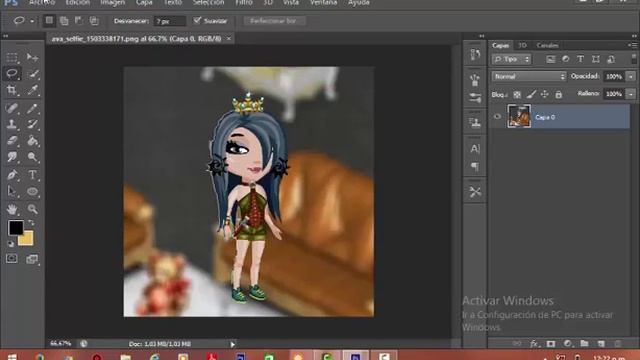The height and width of the screenshot is (360, 640).
Task: Open the History panel icon
Action: coord(475,55)
